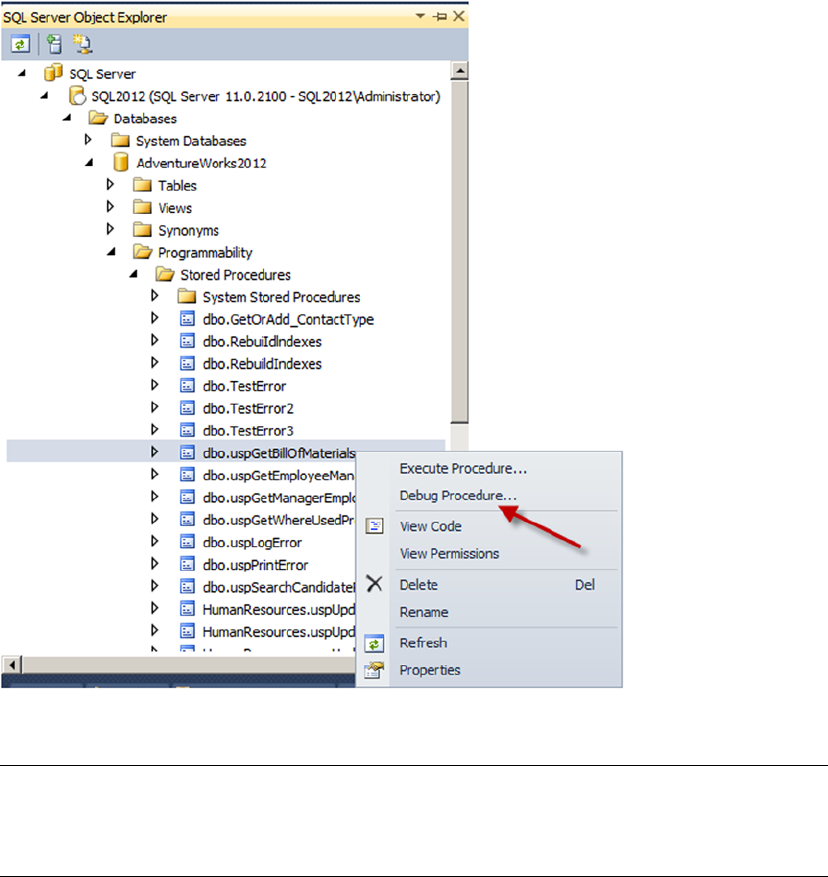
Task: Expand the Synonyms node
Action: coord(110,229)
